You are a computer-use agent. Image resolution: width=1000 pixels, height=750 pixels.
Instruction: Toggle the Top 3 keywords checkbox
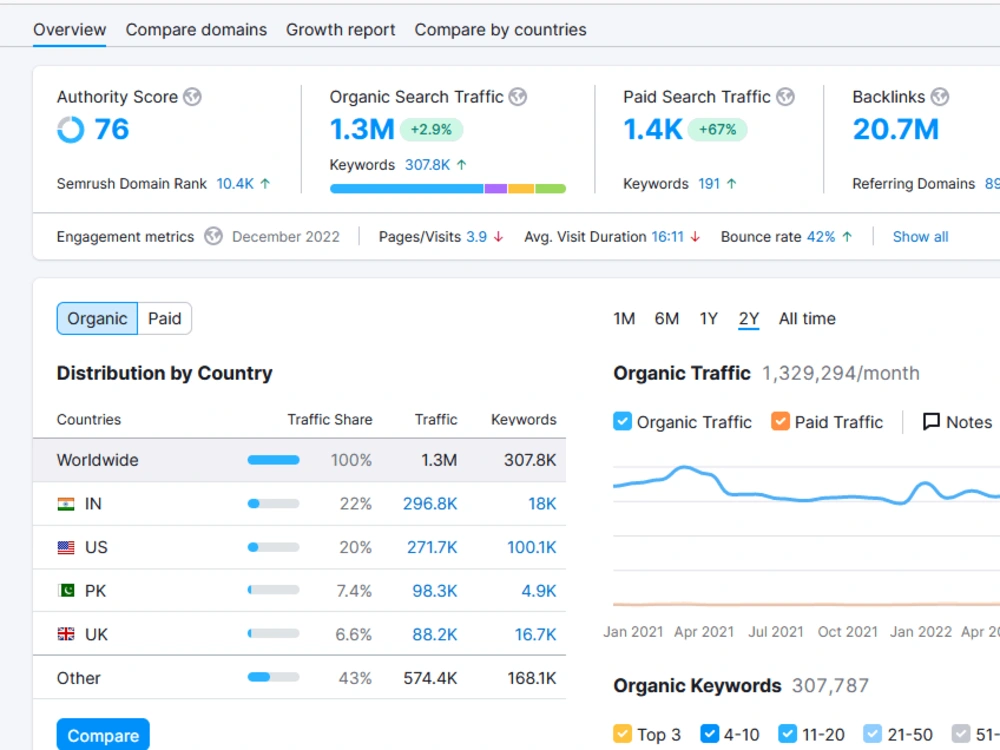coord(622,734)
